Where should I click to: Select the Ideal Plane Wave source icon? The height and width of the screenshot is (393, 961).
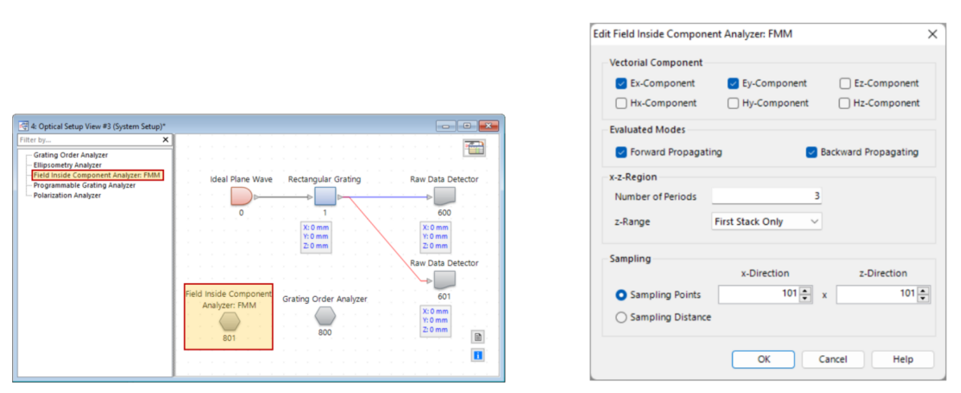pos(241,196)
